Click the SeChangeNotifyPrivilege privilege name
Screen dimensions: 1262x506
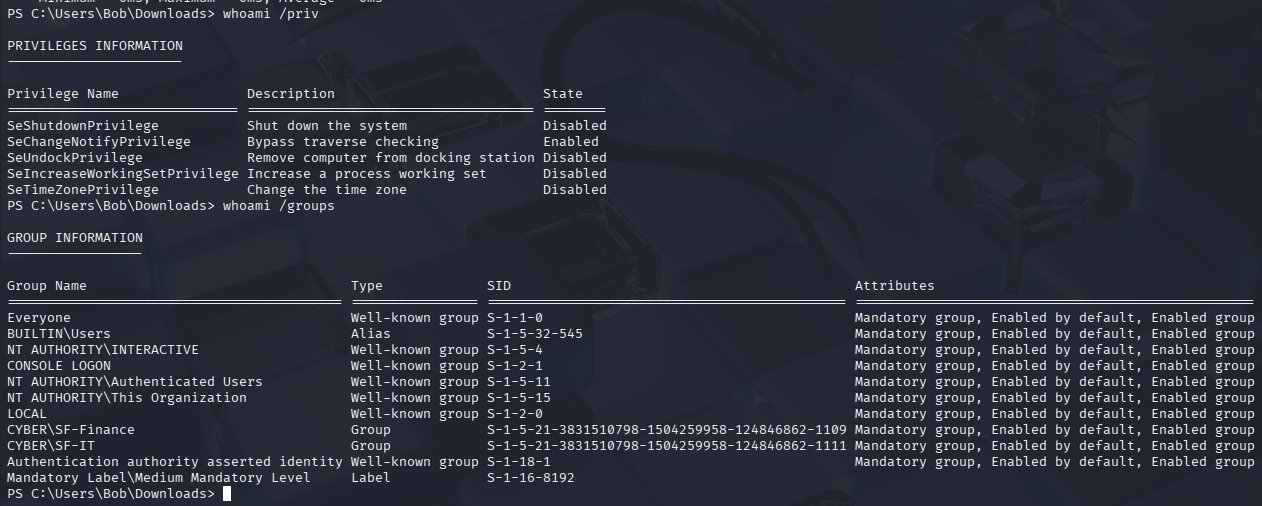(99, 142)
